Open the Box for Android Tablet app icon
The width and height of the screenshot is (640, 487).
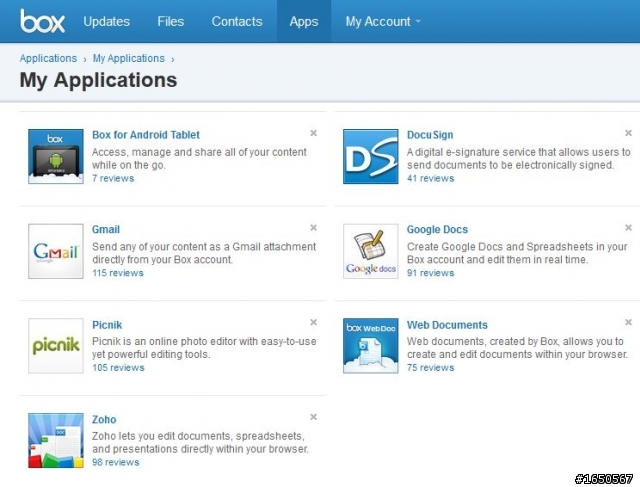pyautogui.click(x=56, y=156)
